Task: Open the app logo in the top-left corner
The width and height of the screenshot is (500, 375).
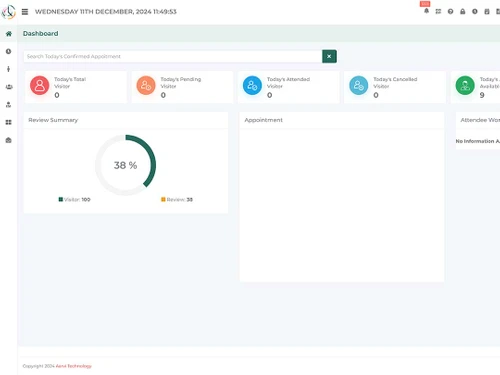Action: coord(8,12)
